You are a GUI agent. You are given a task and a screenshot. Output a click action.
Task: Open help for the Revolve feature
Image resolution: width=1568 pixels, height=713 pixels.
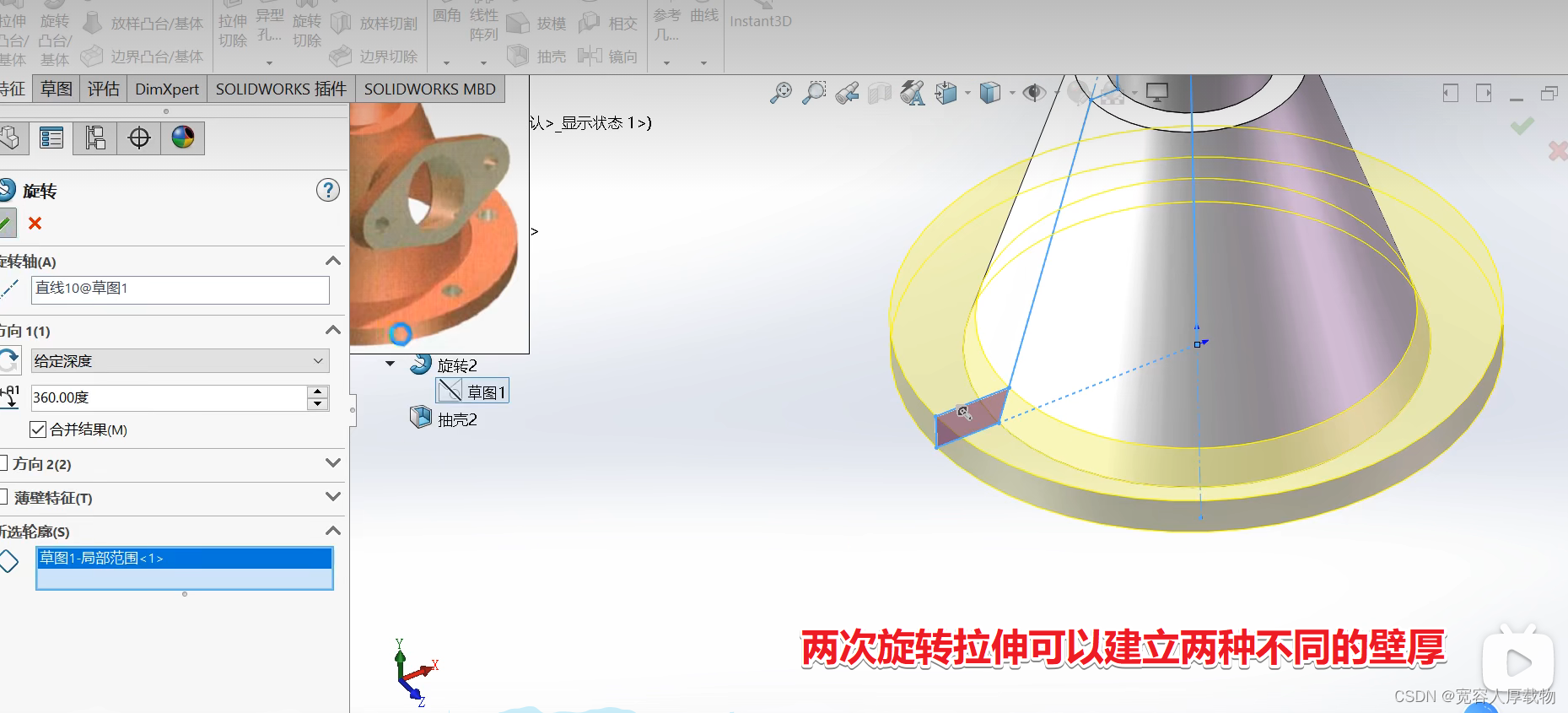328,190
